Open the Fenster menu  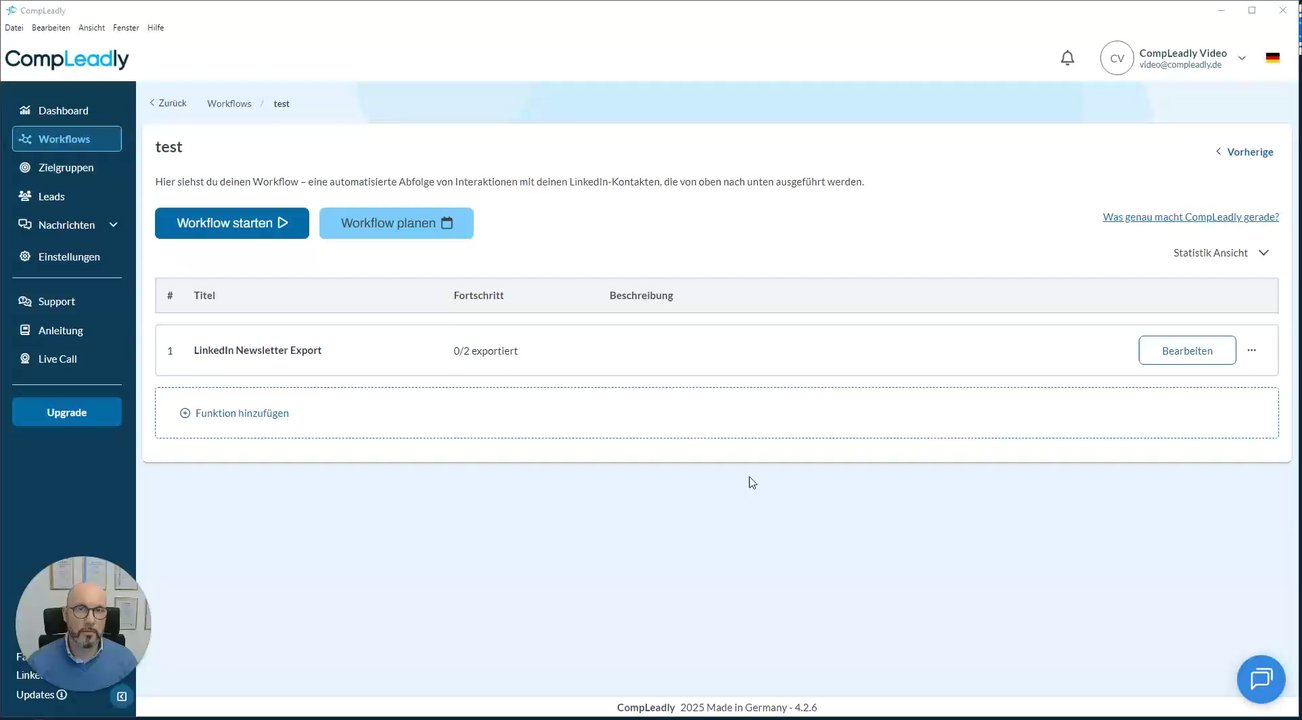click(126, 28)
